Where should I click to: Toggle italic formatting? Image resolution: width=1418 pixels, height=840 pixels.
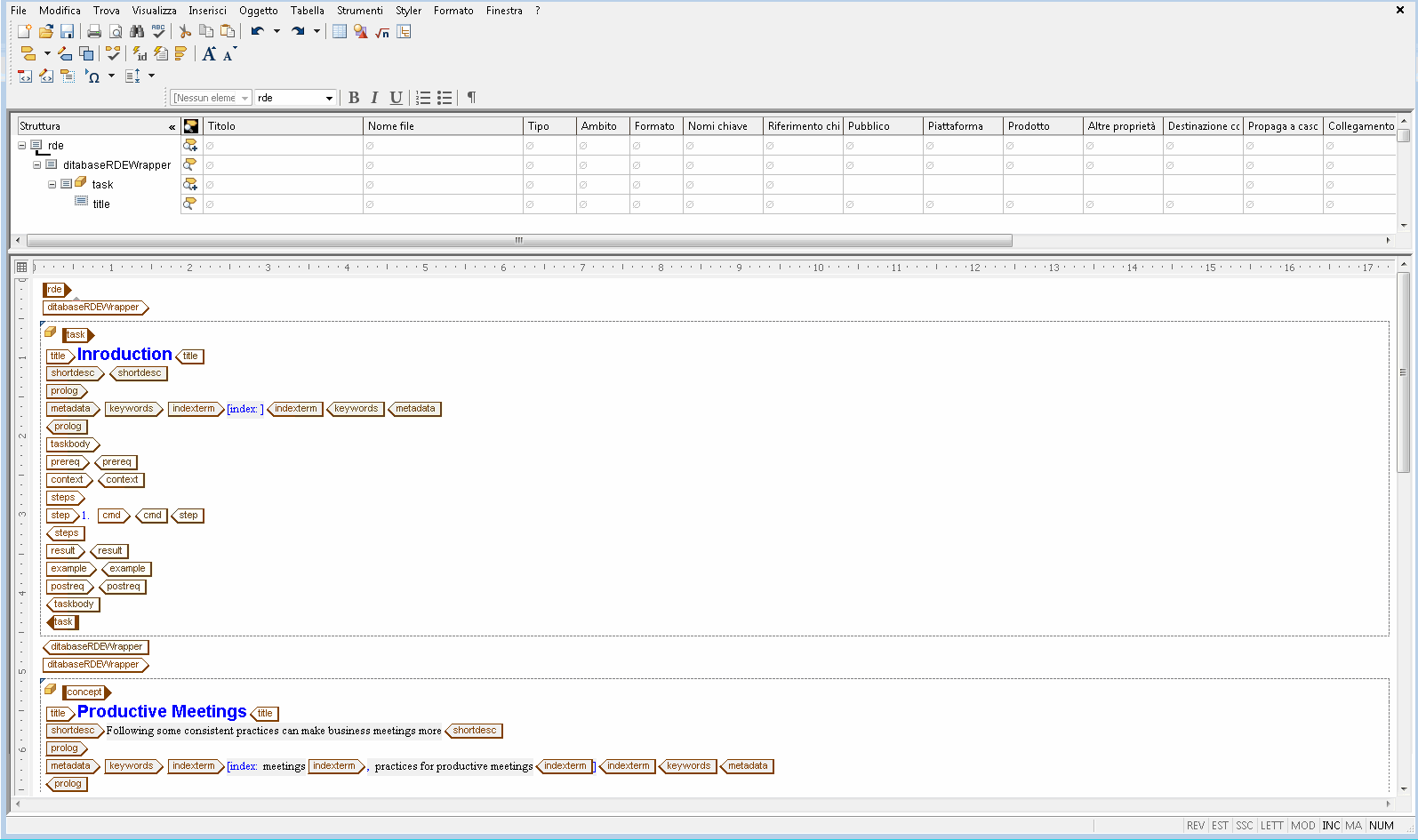[x=374, y=98]
